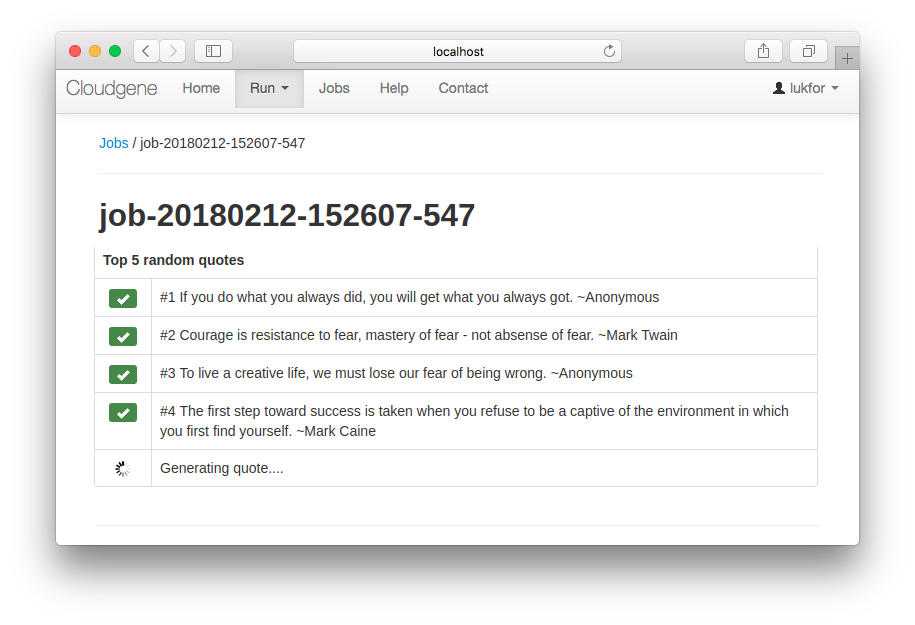Show all tabs overview icon
Screen dimensions: 915x625
click(808, 51)
